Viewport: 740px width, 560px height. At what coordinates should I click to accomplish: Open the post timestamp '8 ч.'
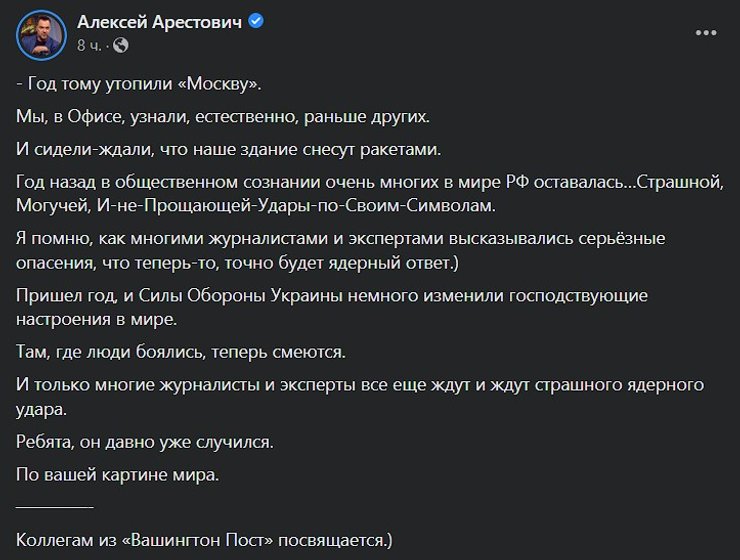tap(88, 45)
